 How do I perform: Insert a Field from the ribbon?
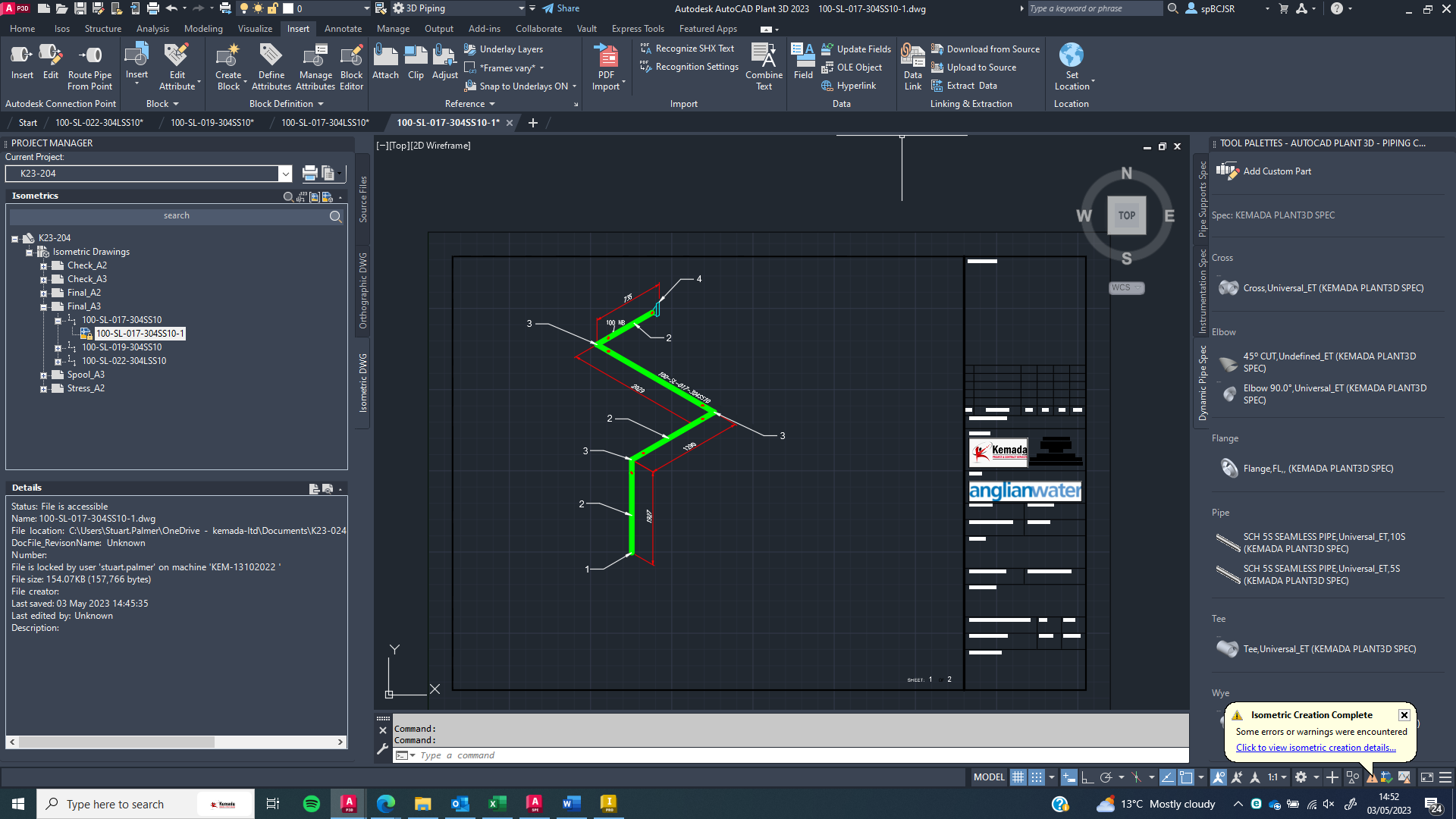[802, 65]
